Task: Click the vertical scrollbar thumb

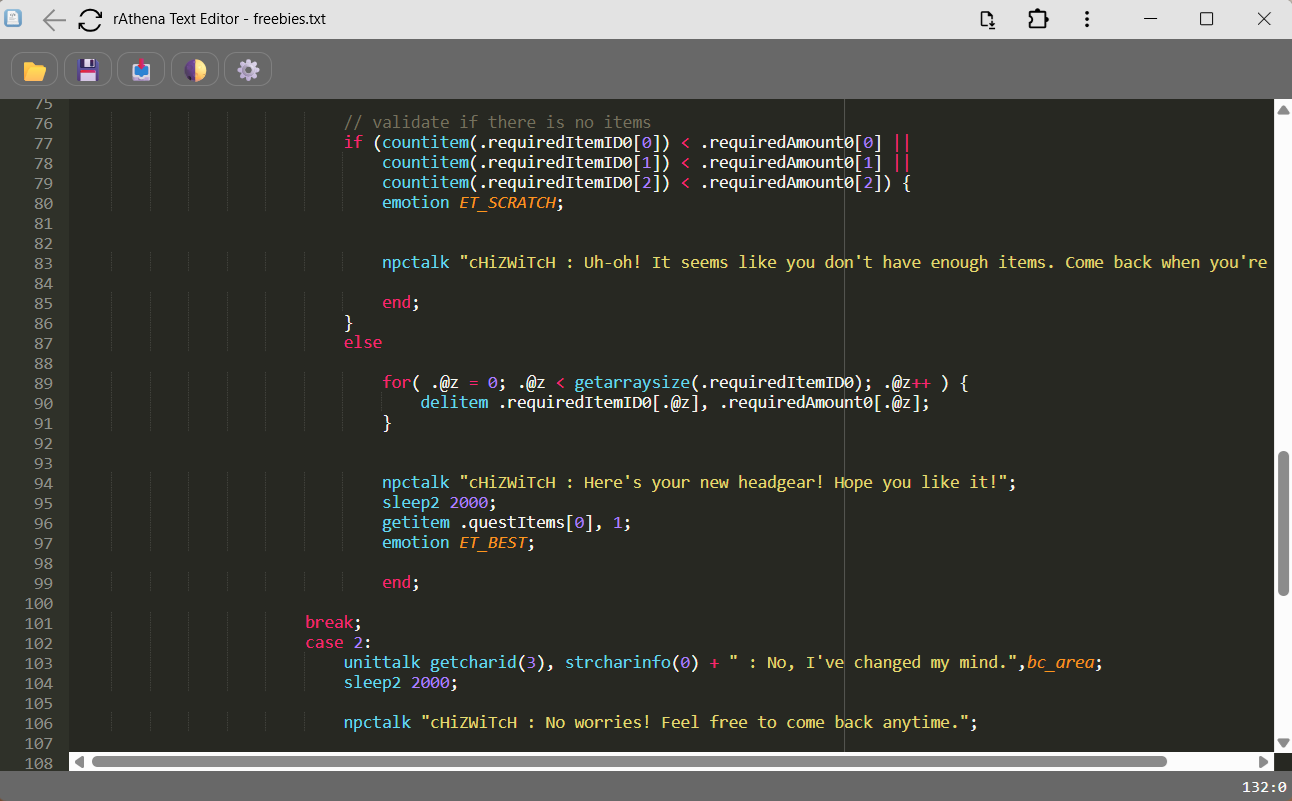Action: (x=1283, y=524)
